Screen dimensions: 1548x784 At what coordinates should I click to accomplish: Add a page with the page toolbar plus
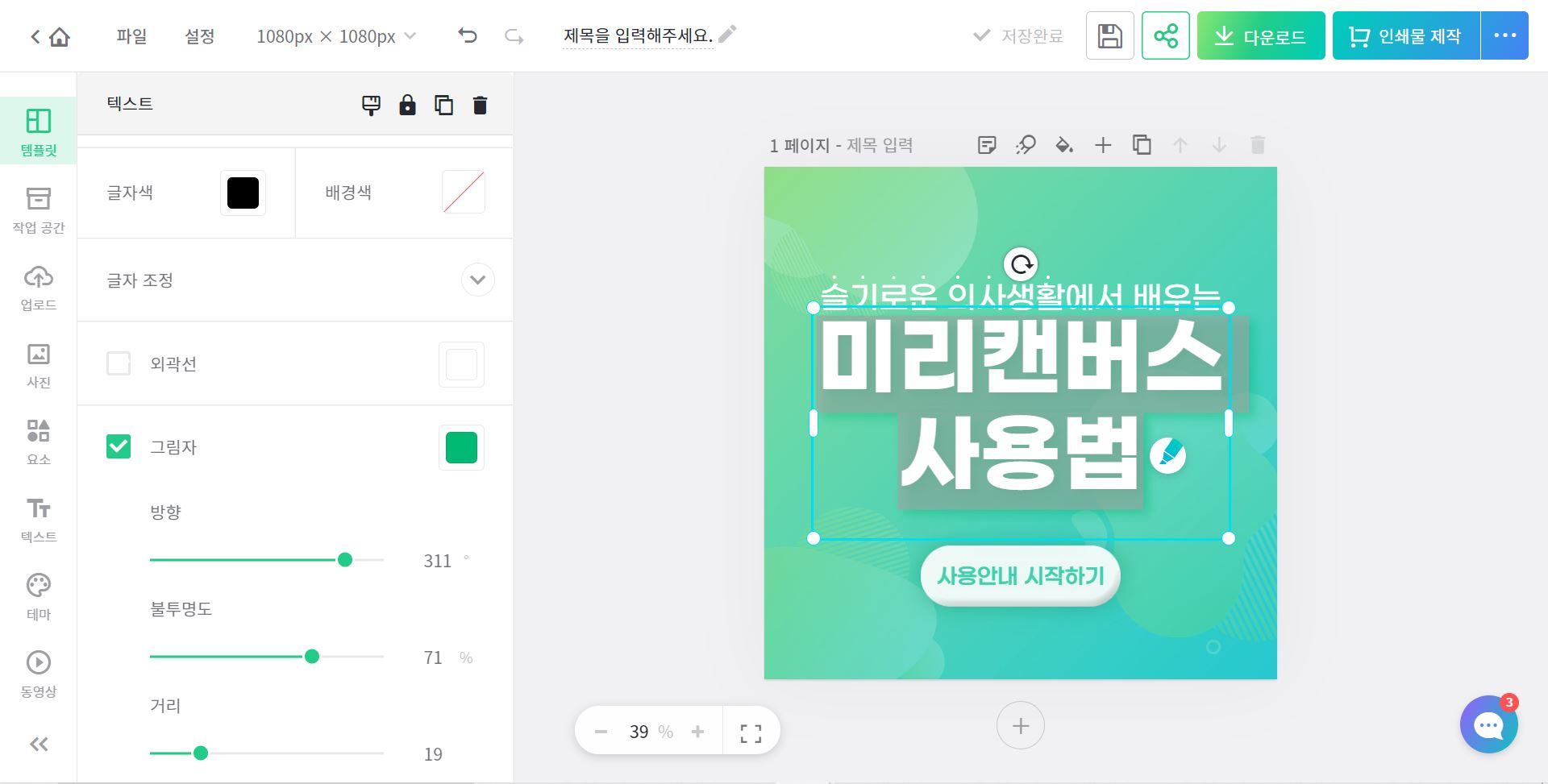click(1103, 145)
